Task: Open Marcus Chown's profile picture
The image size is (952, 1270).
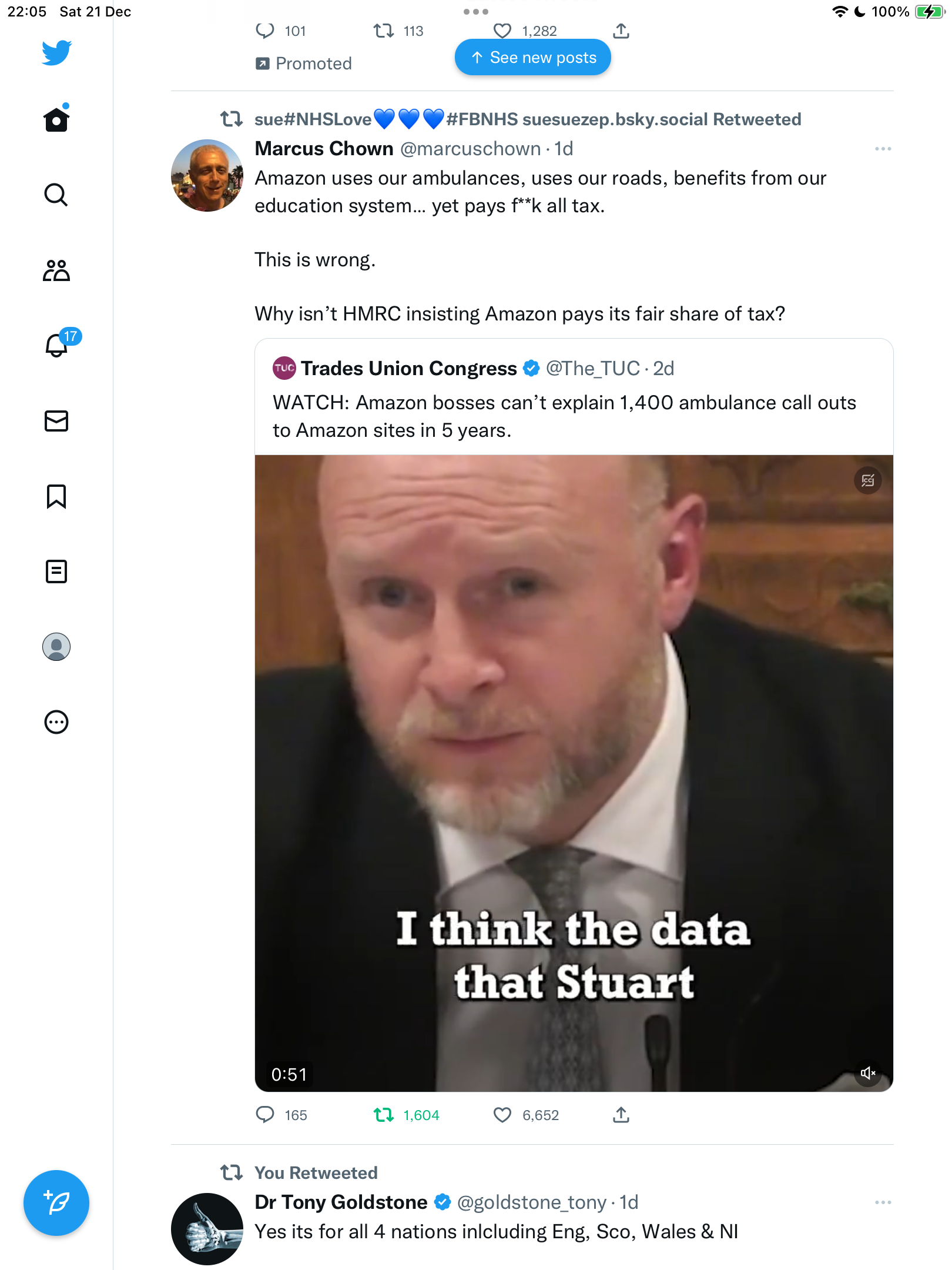Action: point(207,175)
